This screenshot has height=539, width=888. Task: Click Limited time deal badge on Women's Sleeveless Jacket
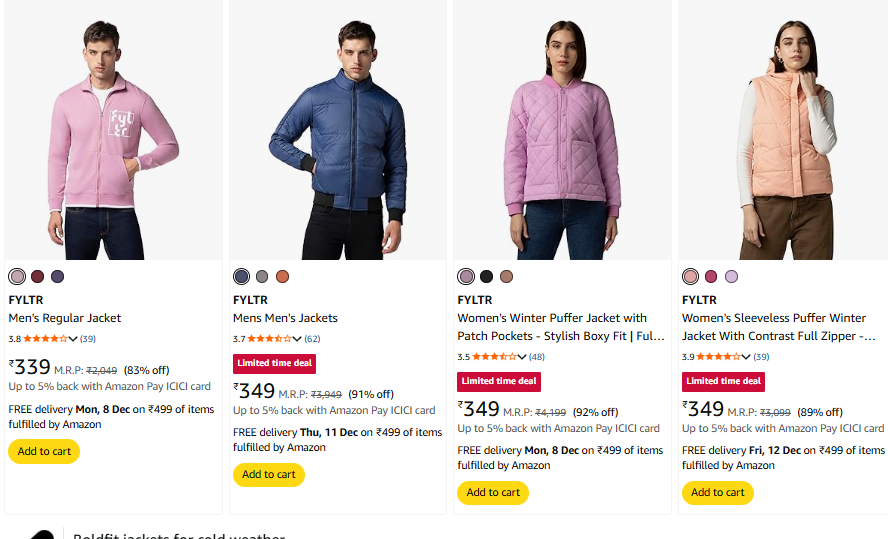pyautogui.click(x=723, y=381)
